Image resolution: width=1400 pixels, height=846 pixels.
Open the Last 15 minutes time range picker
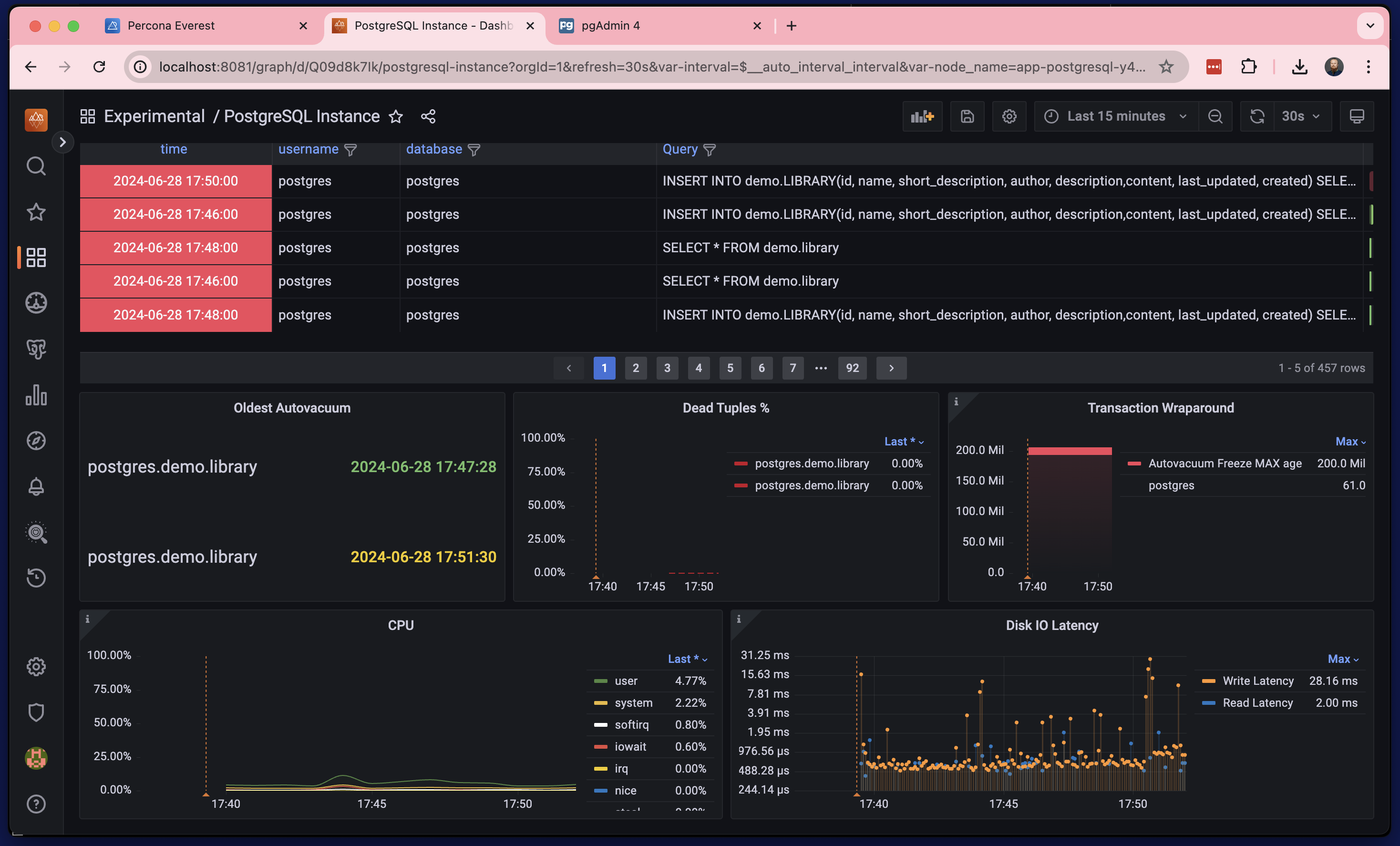(1115, 116)
